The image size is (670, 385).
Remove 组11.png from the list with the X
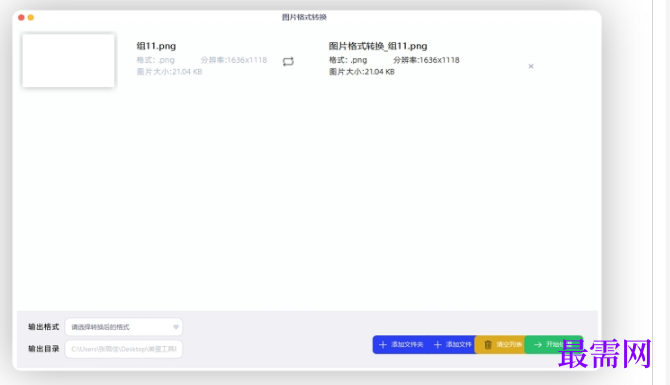coord(531,66)
